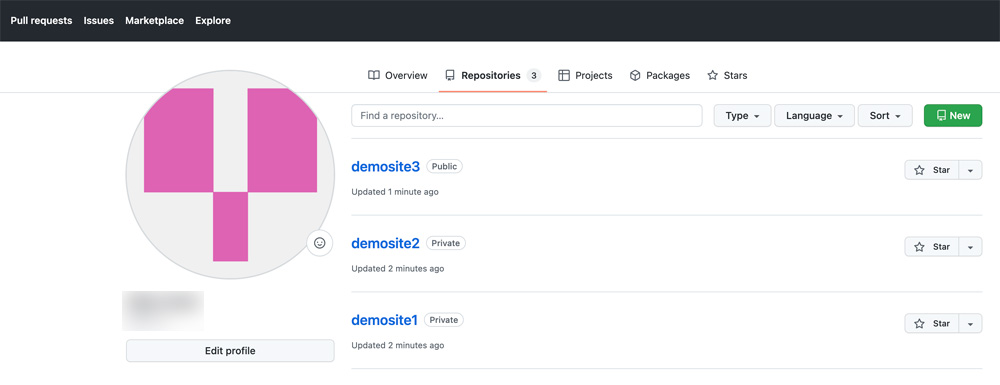Viewport: 1000px width, 385px height.
Task: Star the demosite1 repository
Action: 932,324
